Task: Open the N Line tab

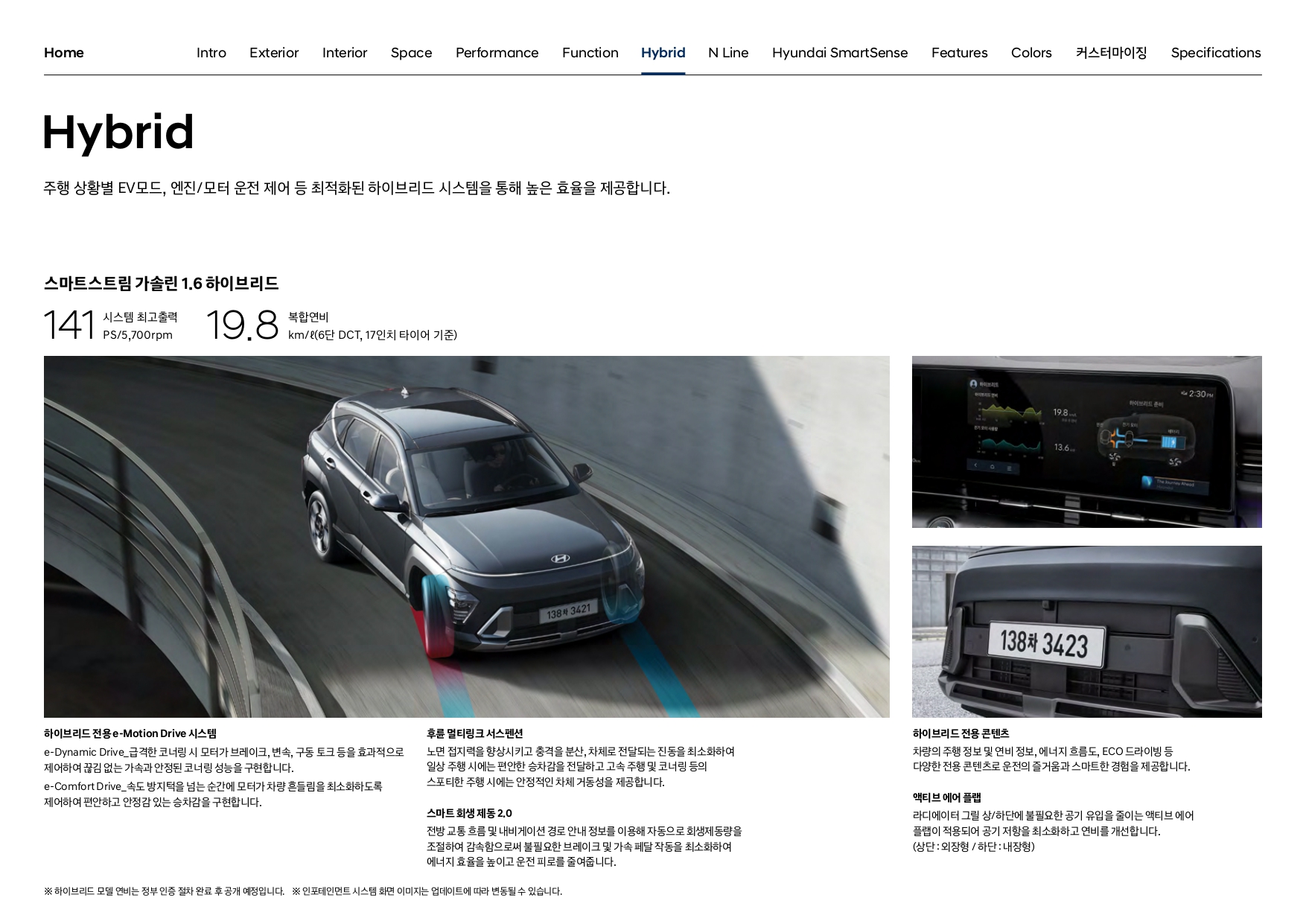Action: point(728,53)
